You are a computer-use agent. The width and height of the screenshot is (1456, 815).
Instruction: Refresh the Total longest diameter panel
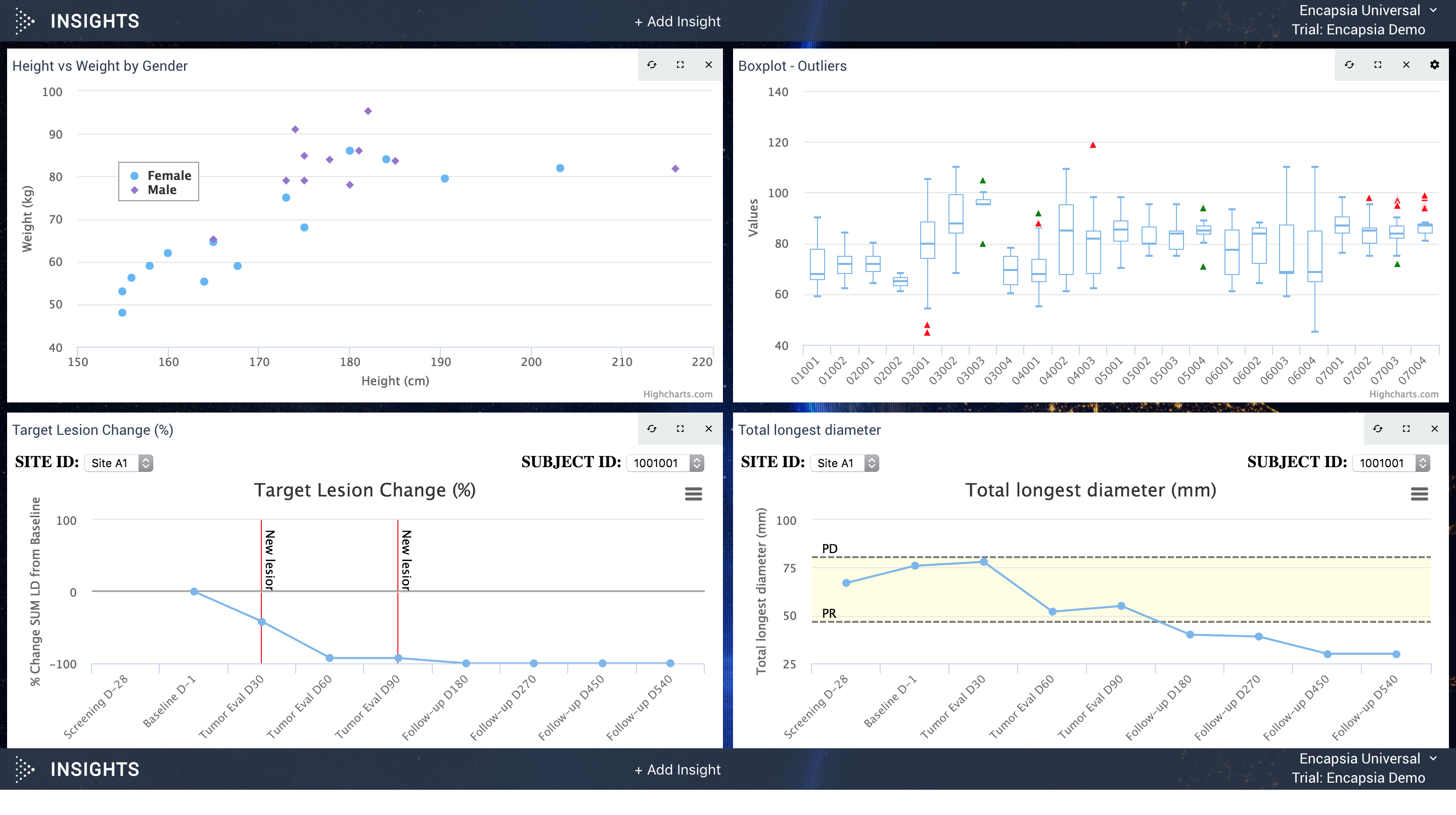click(1378, 429)
